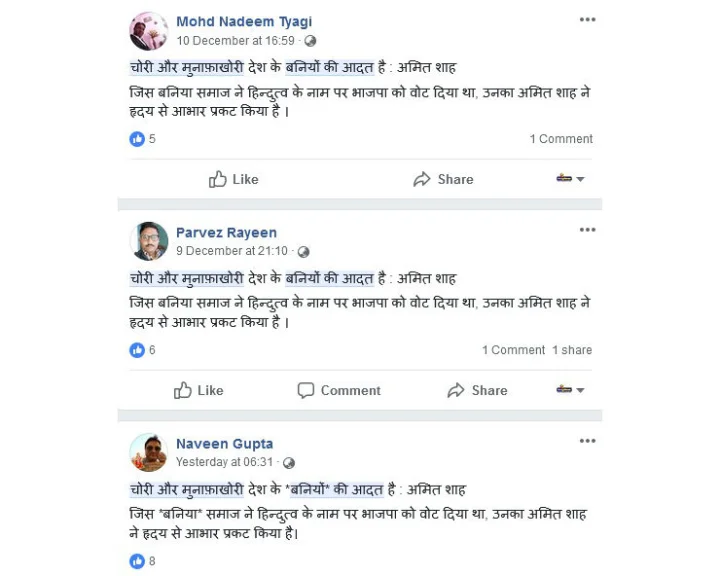This screenshot has height=576, width=720.
Task: Share Parvez Rayeen's post
Action: pos(477,390)
